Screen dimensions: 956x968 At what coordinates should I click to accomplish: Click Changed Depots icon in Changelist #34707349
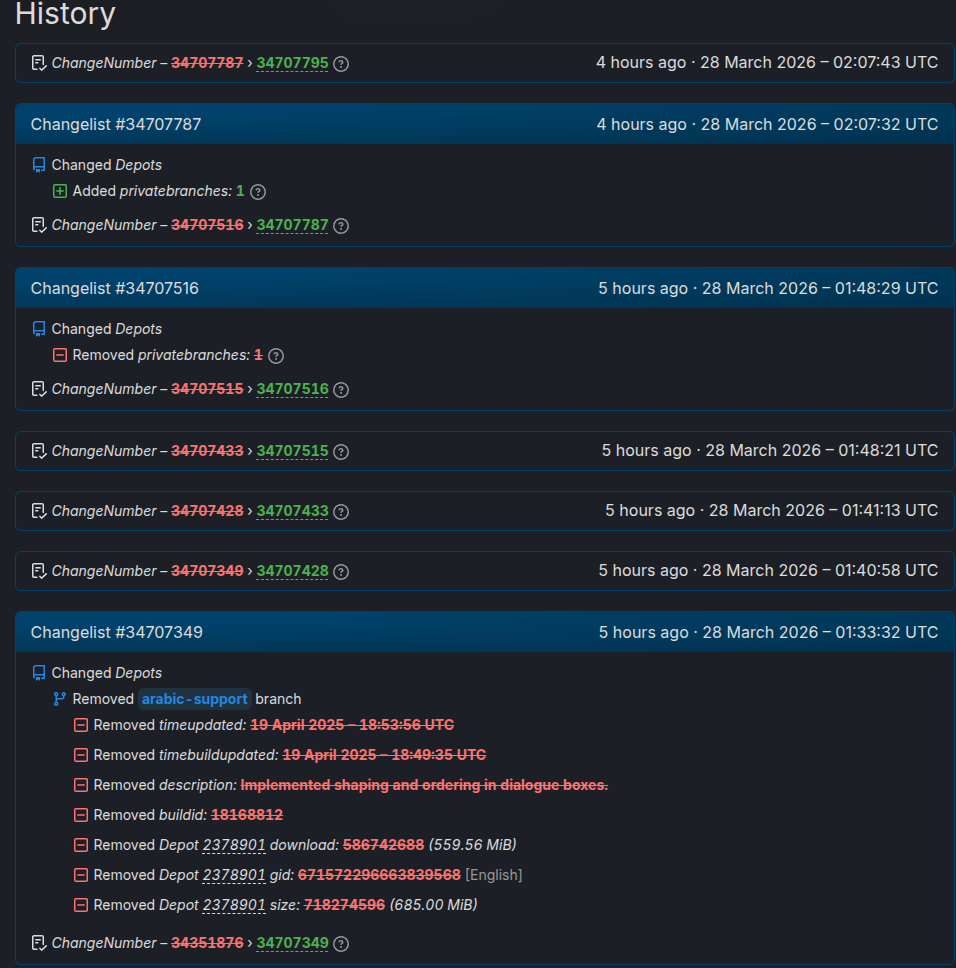[39, 673]
